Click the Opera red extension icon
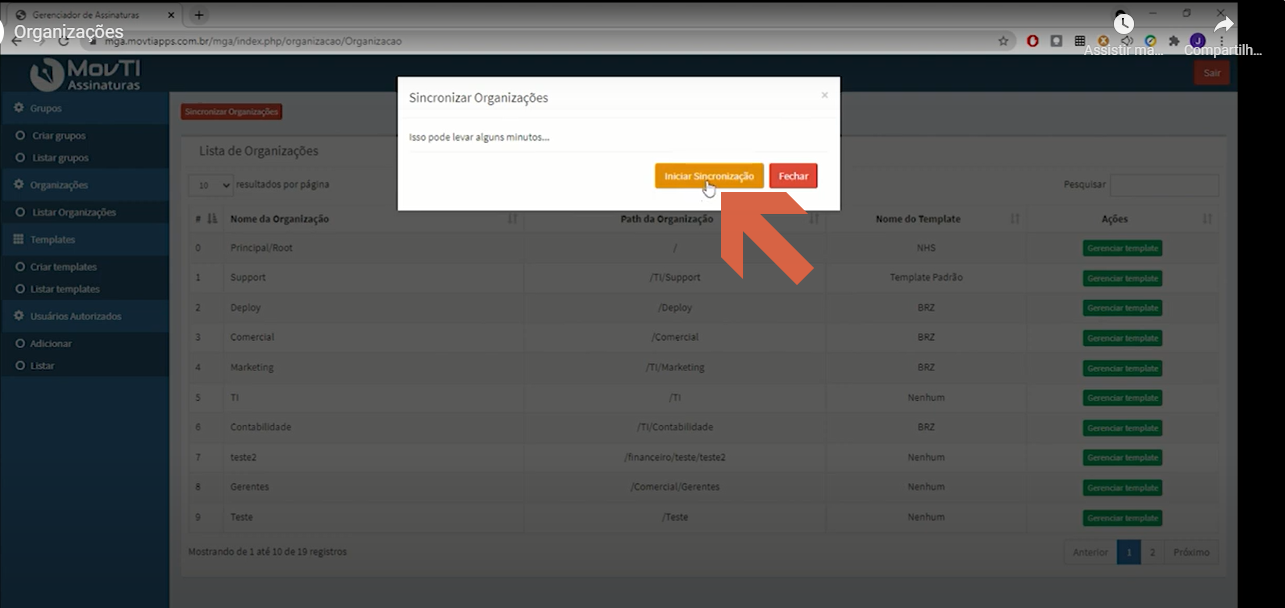This screenshot has height=608, width=1285. pyautogui.click(x=1033, y=42)
